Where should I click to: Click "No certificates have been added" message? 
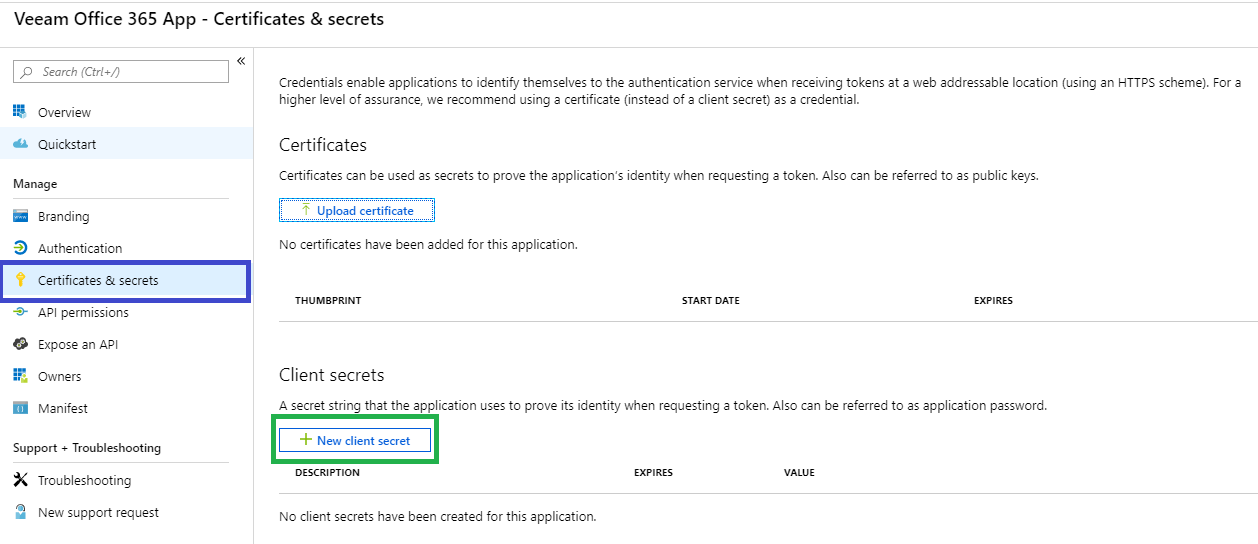(x=428, y=244)
